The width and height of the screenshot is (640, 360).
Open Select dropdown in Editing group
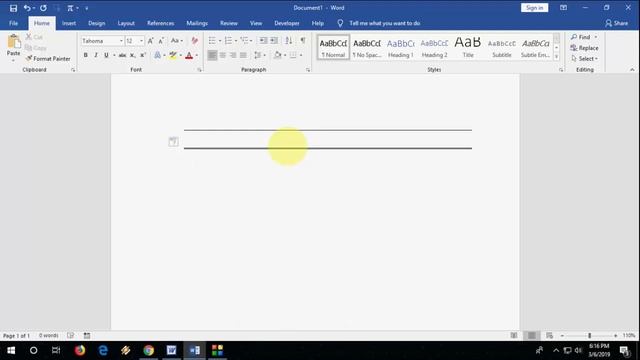[x=584, y=59]
